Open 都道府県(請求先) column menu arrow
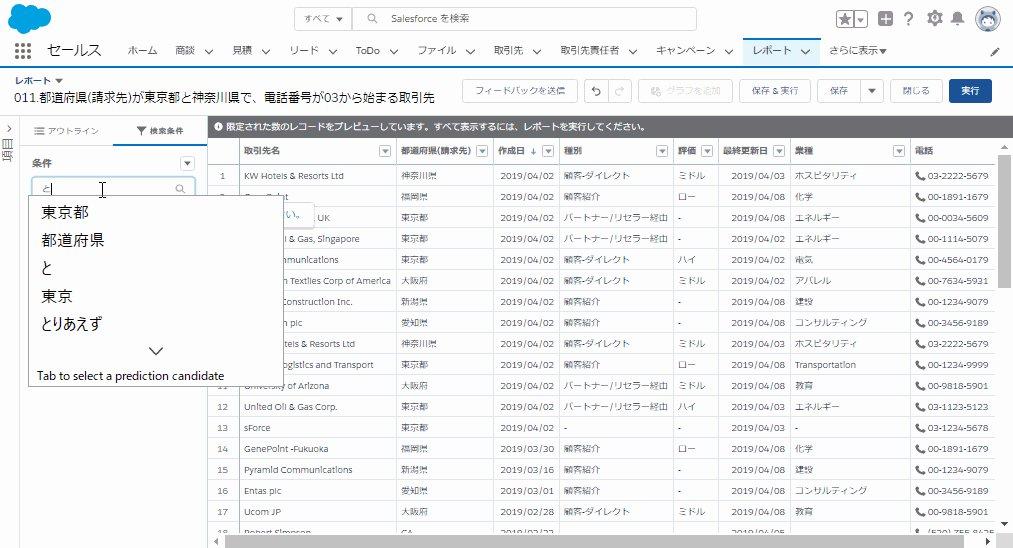The image size is (1013, 548). (482, 151)
